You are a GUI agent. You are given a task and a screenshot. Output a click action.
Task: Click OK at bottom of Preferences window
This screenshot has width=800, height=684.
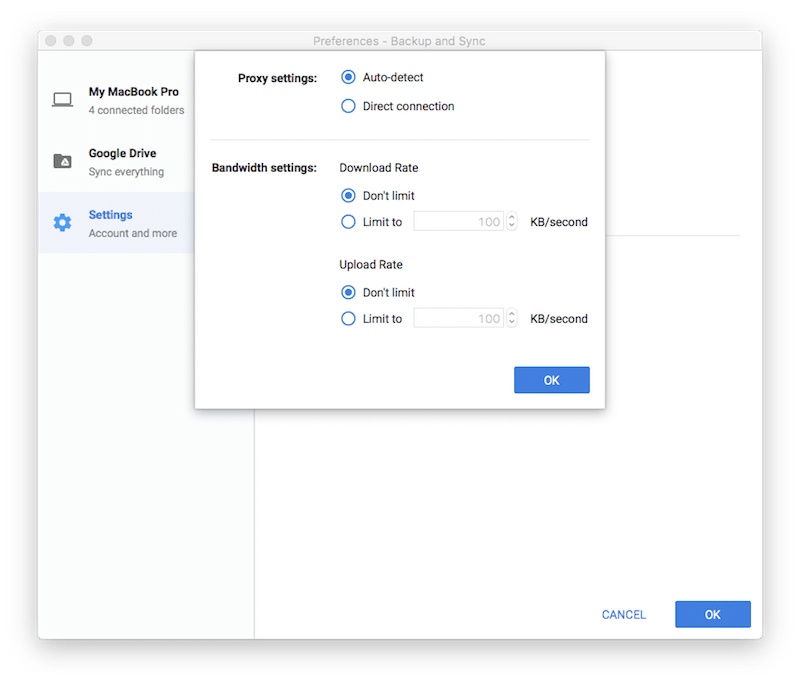712,614
